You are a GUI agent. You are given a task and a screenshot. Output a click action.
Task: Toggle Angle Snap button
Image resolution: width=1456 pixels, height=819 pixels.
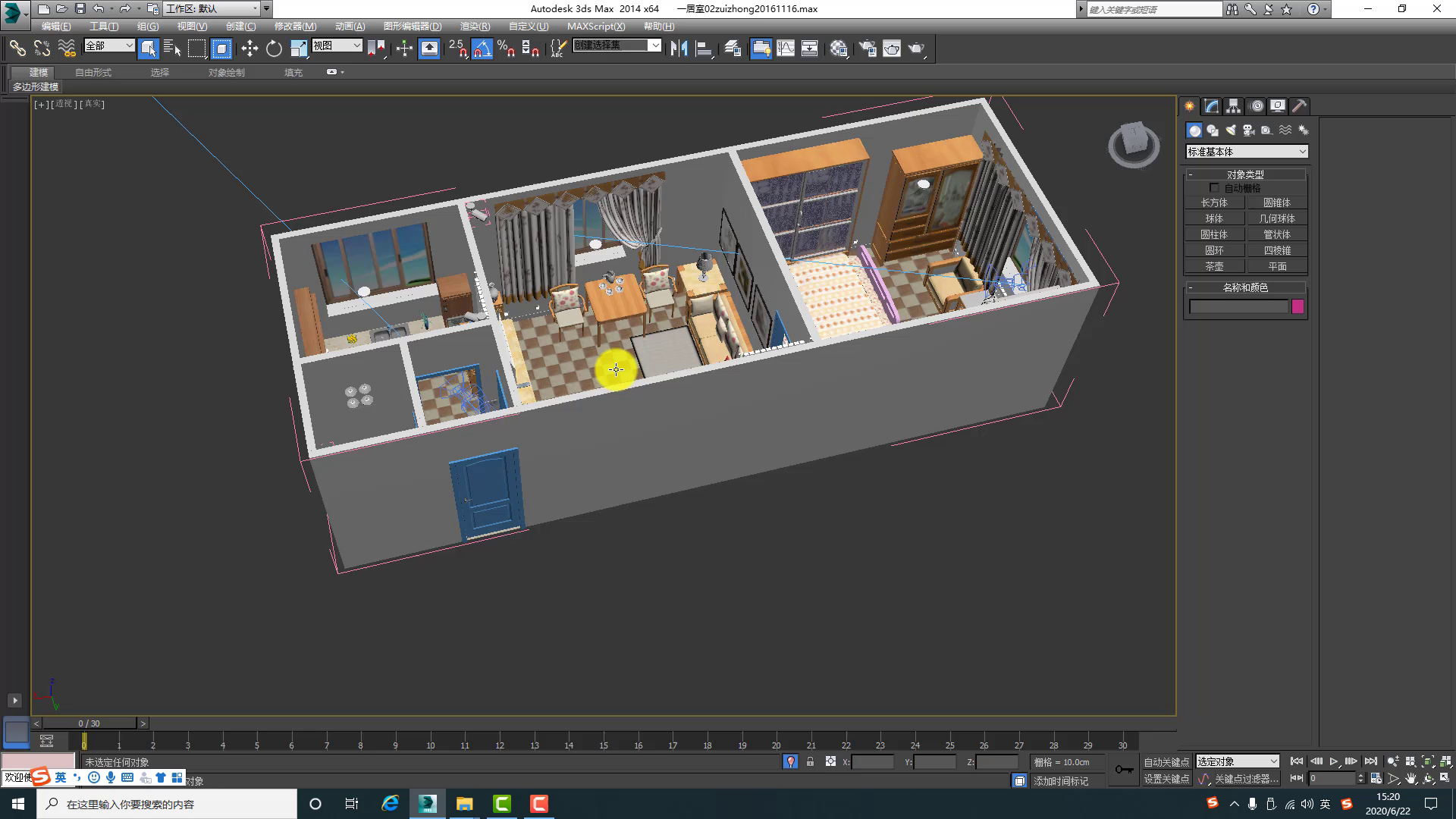[x=482, y=49]
